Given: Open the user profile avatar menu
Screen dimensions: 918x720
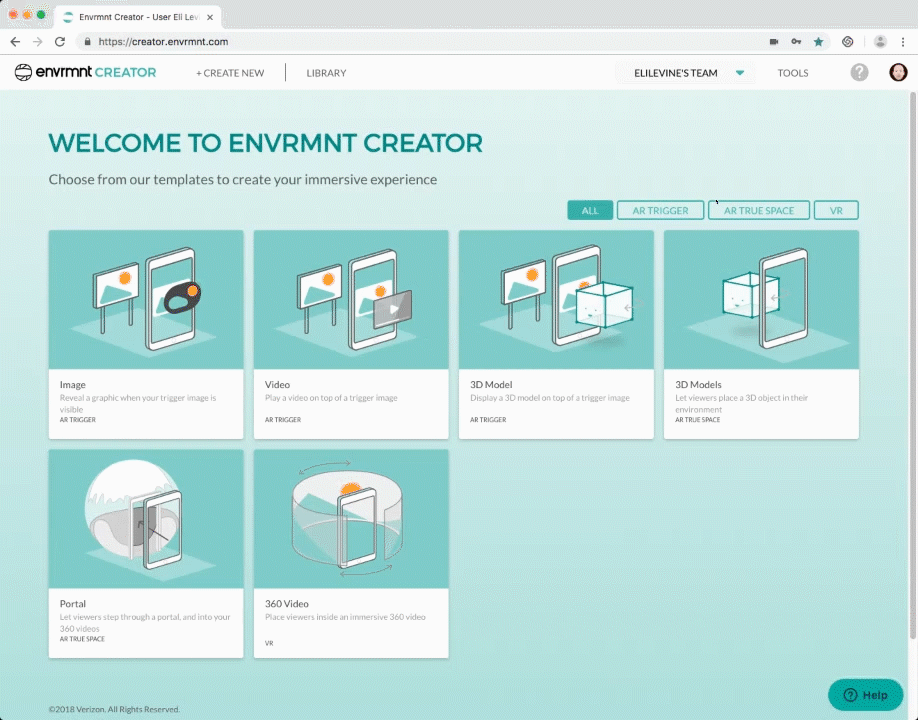Looking at the screenshot, I should point(898,73).
